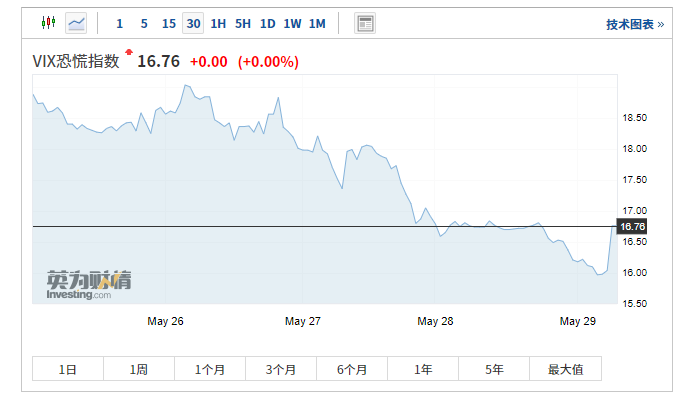Choose the 1M interval

(317, 23)
